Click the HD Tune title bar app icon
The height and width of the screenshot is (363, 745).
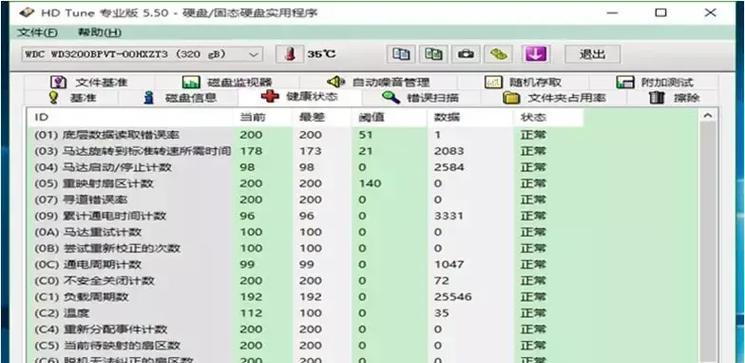pyautogui.click(x=26, y=12)
